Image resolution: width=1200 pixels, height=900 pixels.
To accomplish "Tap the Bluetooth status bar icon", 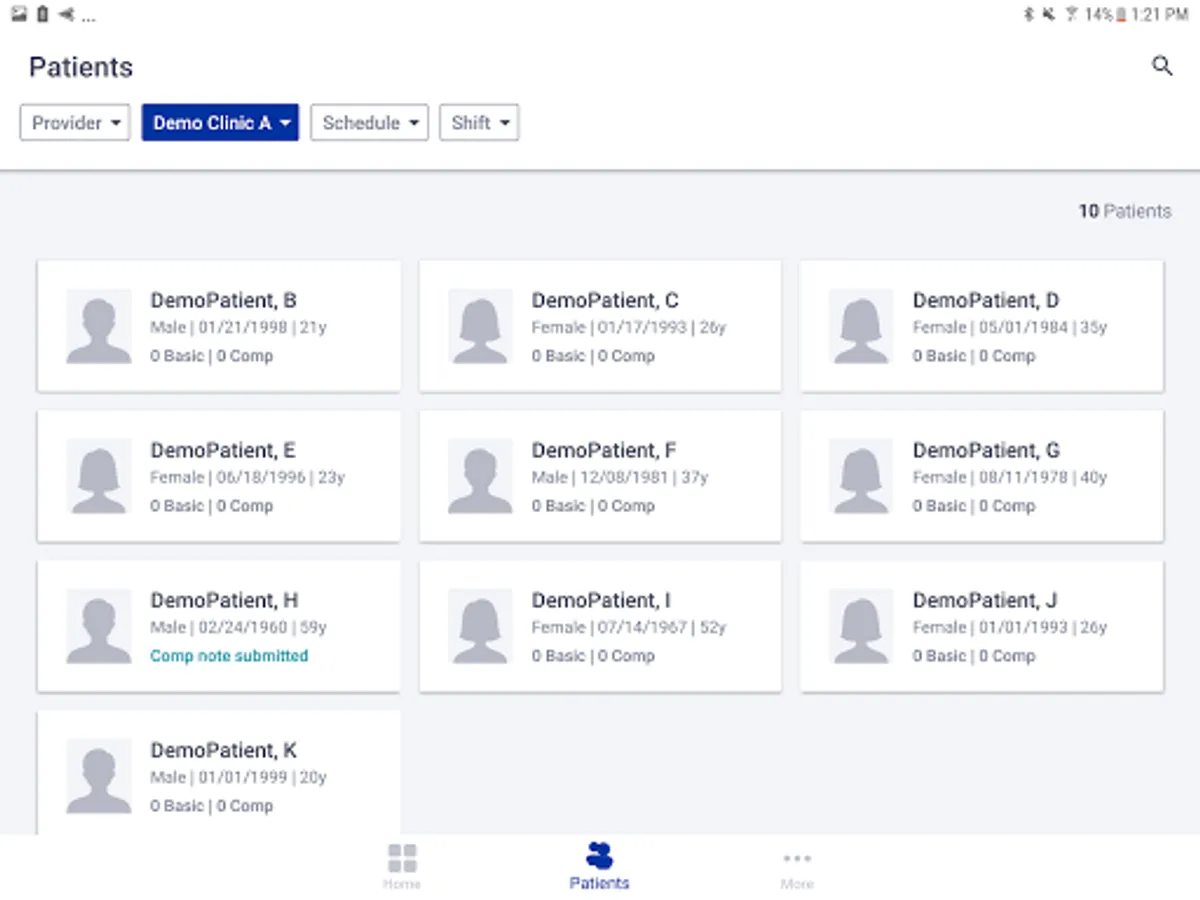I will 1027,14.
